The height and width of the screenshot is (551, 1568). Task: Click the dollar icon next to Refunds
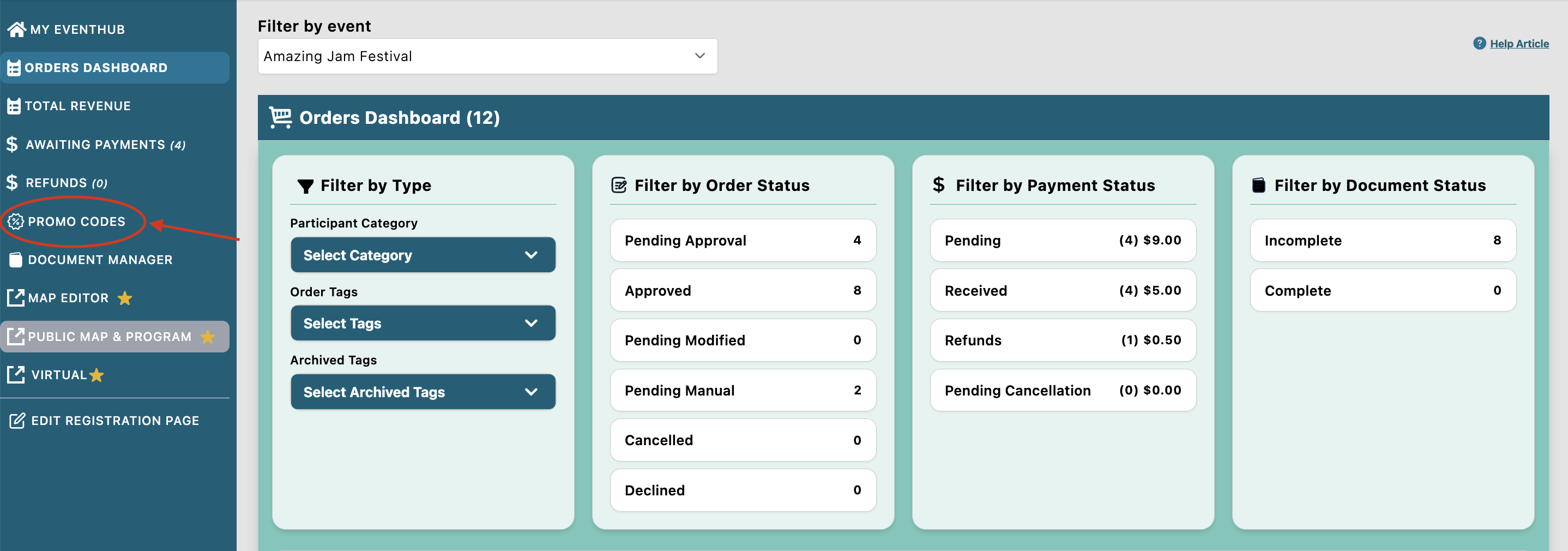pyautogui.click(x=12, y=183)
